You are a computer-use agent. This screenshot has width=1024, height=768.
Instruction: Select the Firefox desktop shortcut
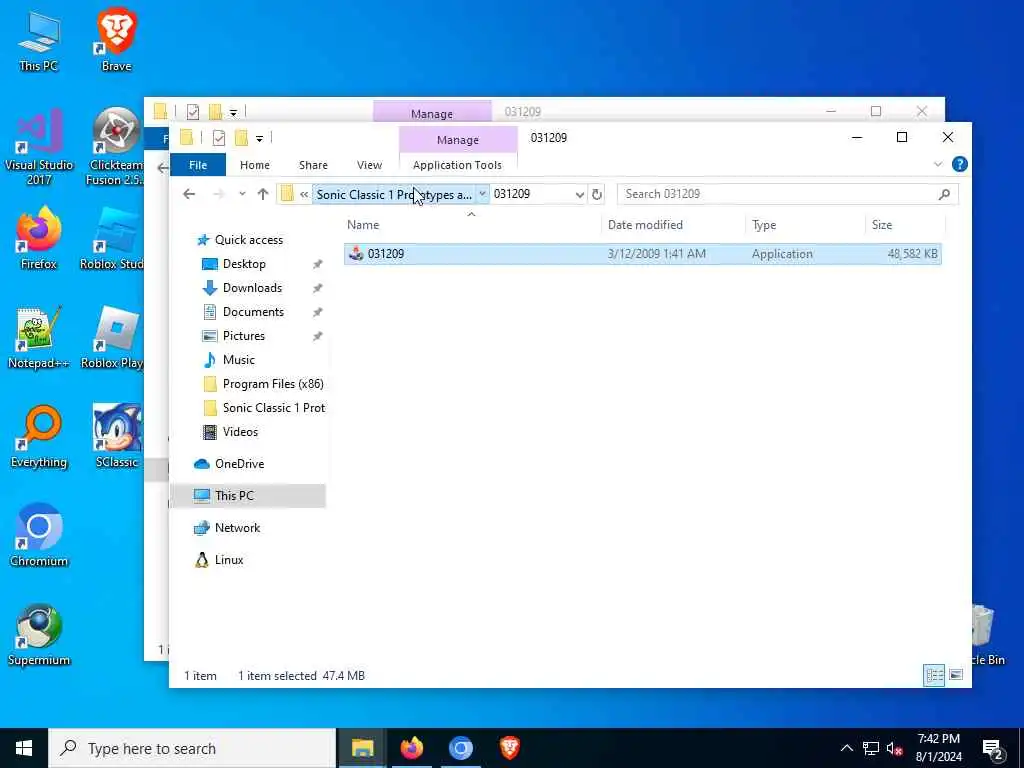[x=39, y=238]
